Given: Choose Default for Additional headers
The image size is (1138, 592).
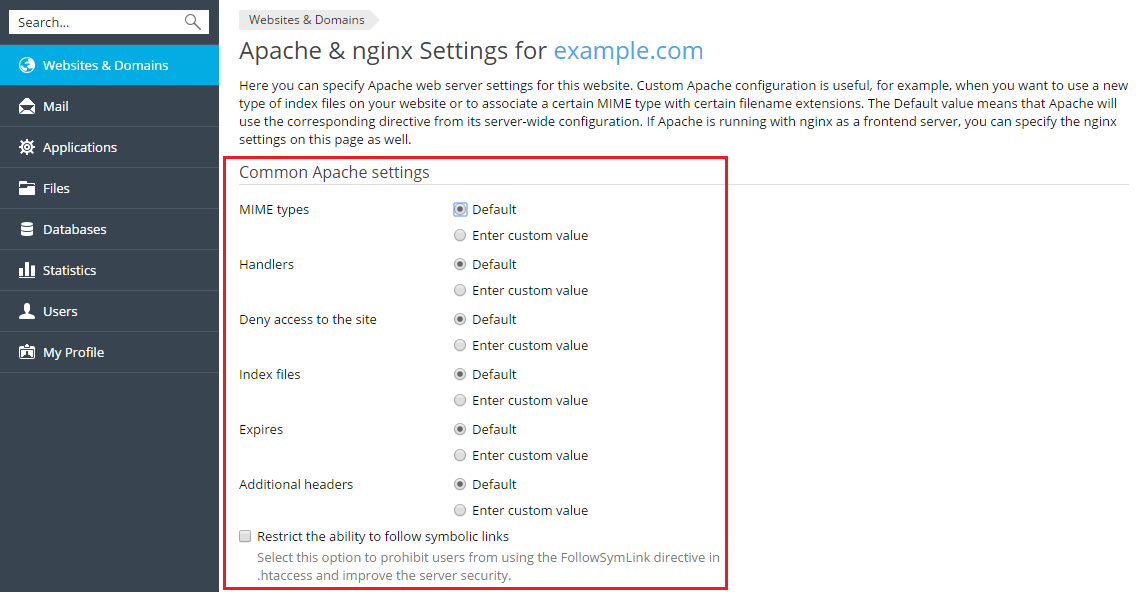Looking at the screenshot, I should pos(460,485).
